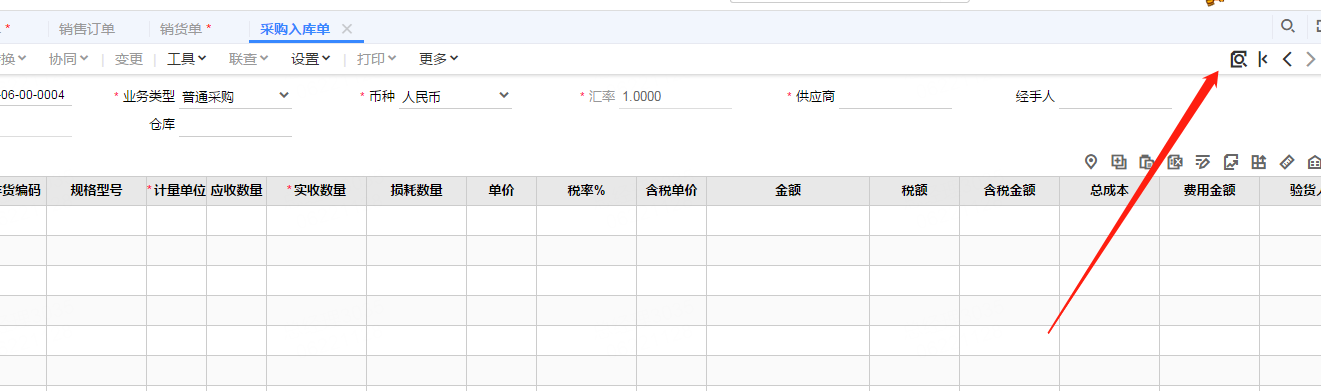
Task: Click the 计量单位 column header
Action: point(177,191)
